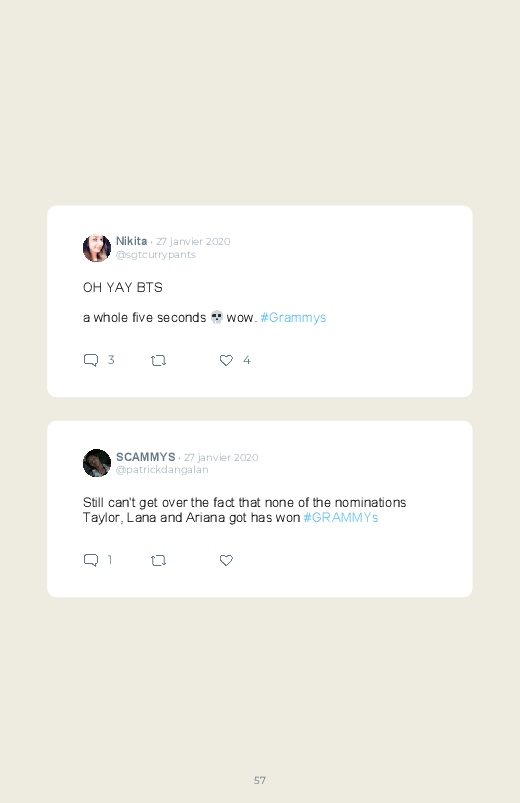This screenshot has width=520, height=803.
Task: Retweet the SCAMMYS tweet
Action: tap(158, 561)
